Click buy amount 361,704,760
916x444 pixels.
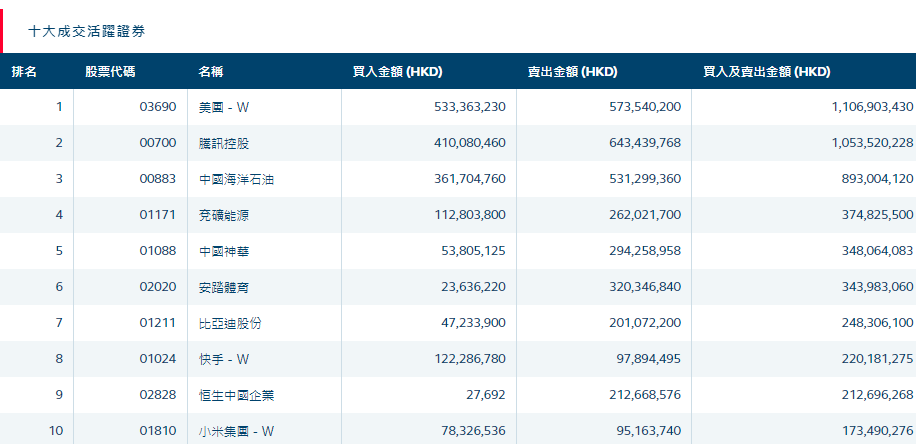click(470, 179)
